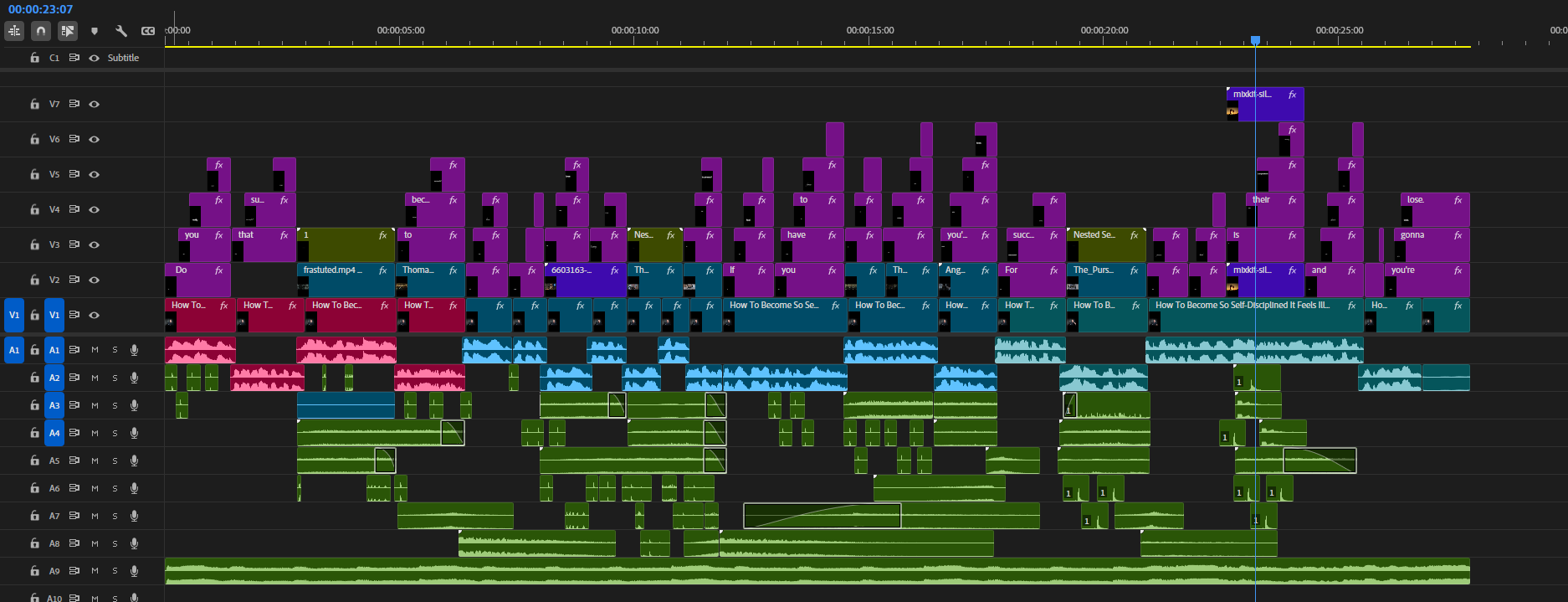Mute the A1 audio track
This screenshot has width=1568, height=602.
pos(95,350)
